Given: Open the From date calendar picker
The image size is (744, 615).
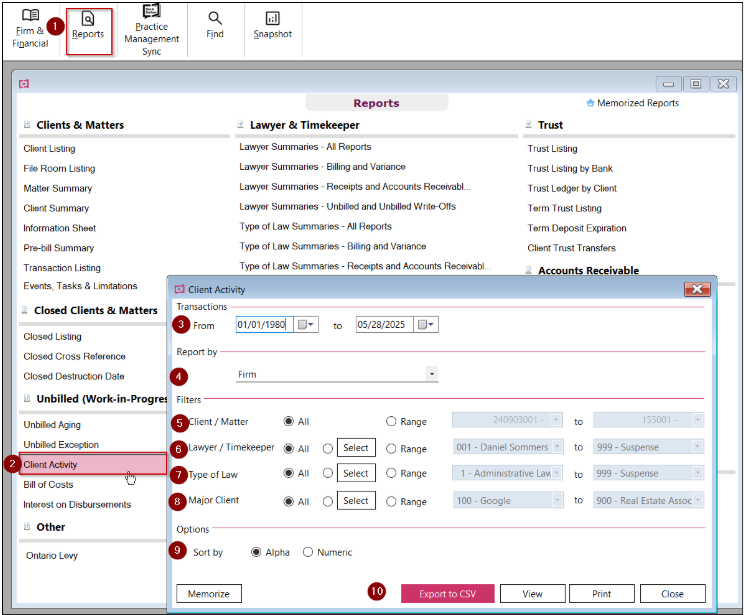Looking at the screenshot, I should click(306, 325).
